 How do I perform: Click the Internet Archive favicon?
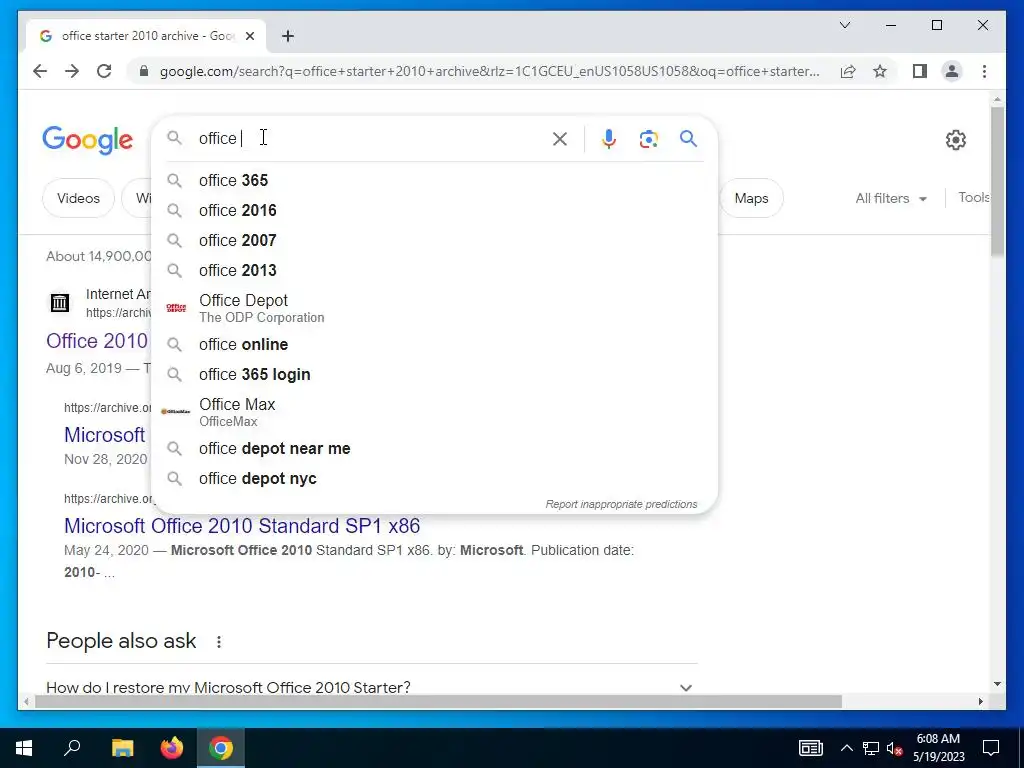point(59,302)
